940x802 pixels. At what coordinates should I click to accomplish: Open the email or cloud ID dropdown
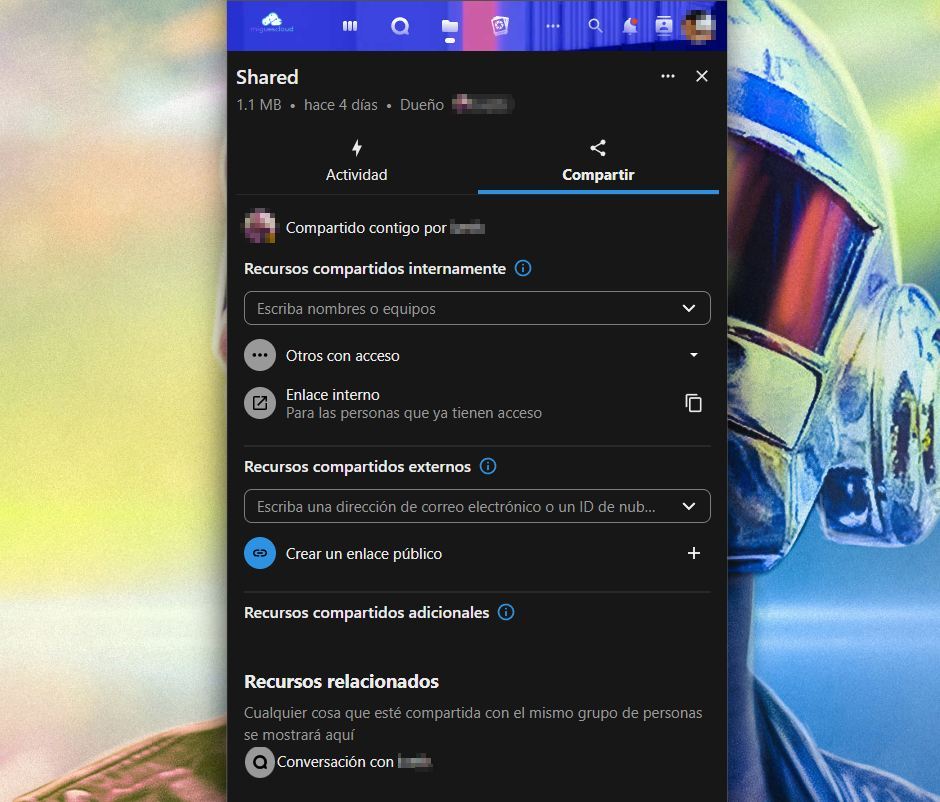(689, 506)
